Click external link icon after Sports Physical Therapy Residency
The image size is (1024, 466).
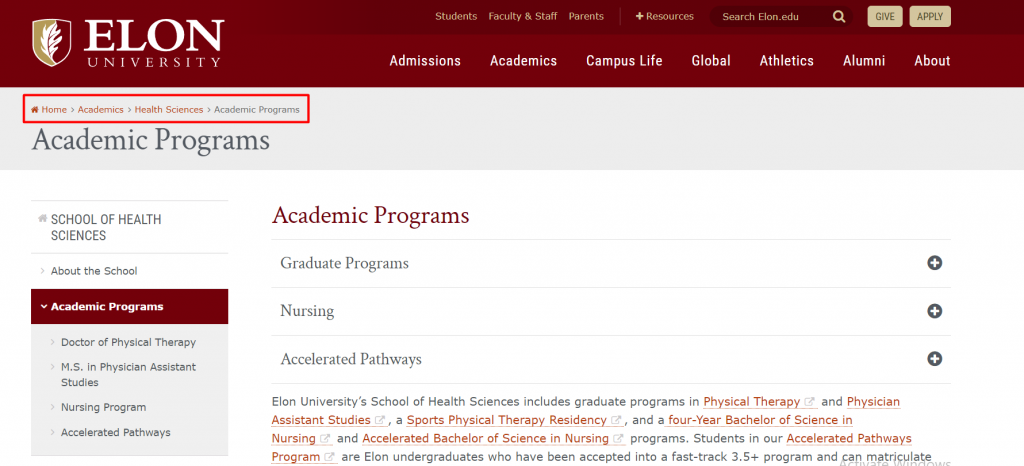pos(617,420)
